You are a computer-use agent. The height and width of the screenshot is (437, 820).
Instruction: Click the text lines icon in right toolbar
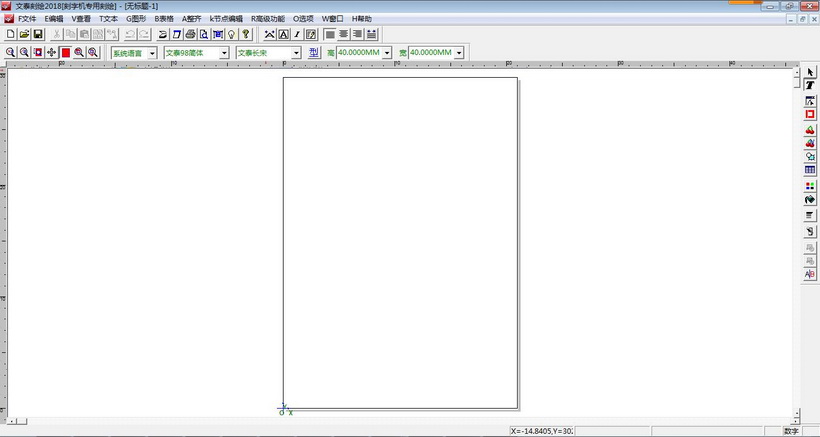810,215
